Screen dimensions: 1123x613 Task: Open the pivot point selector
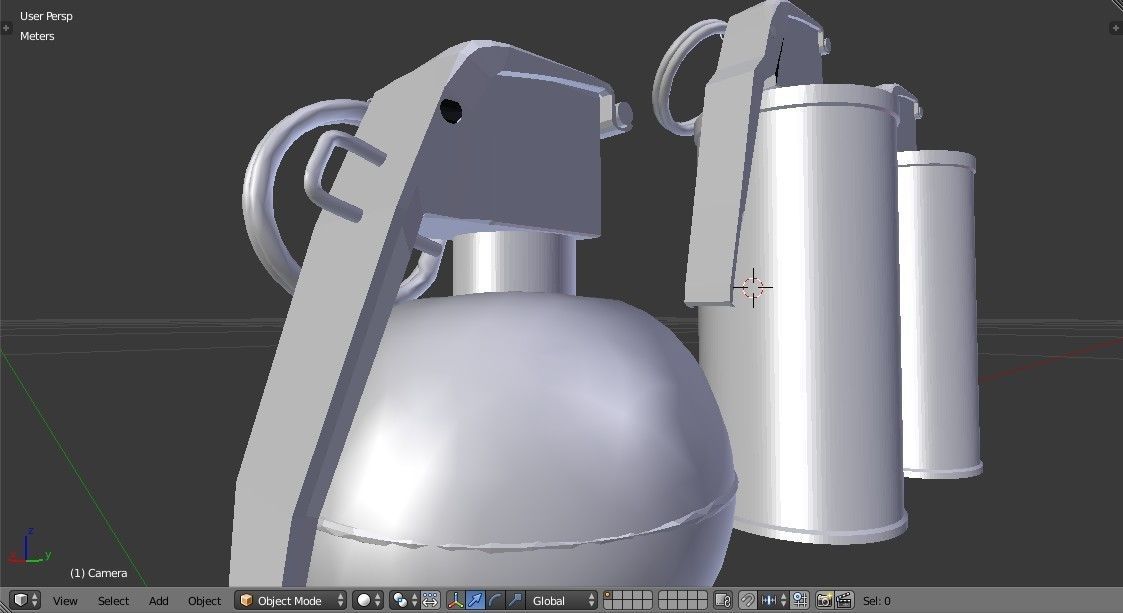pyautogui.click(x=405, y=600)
